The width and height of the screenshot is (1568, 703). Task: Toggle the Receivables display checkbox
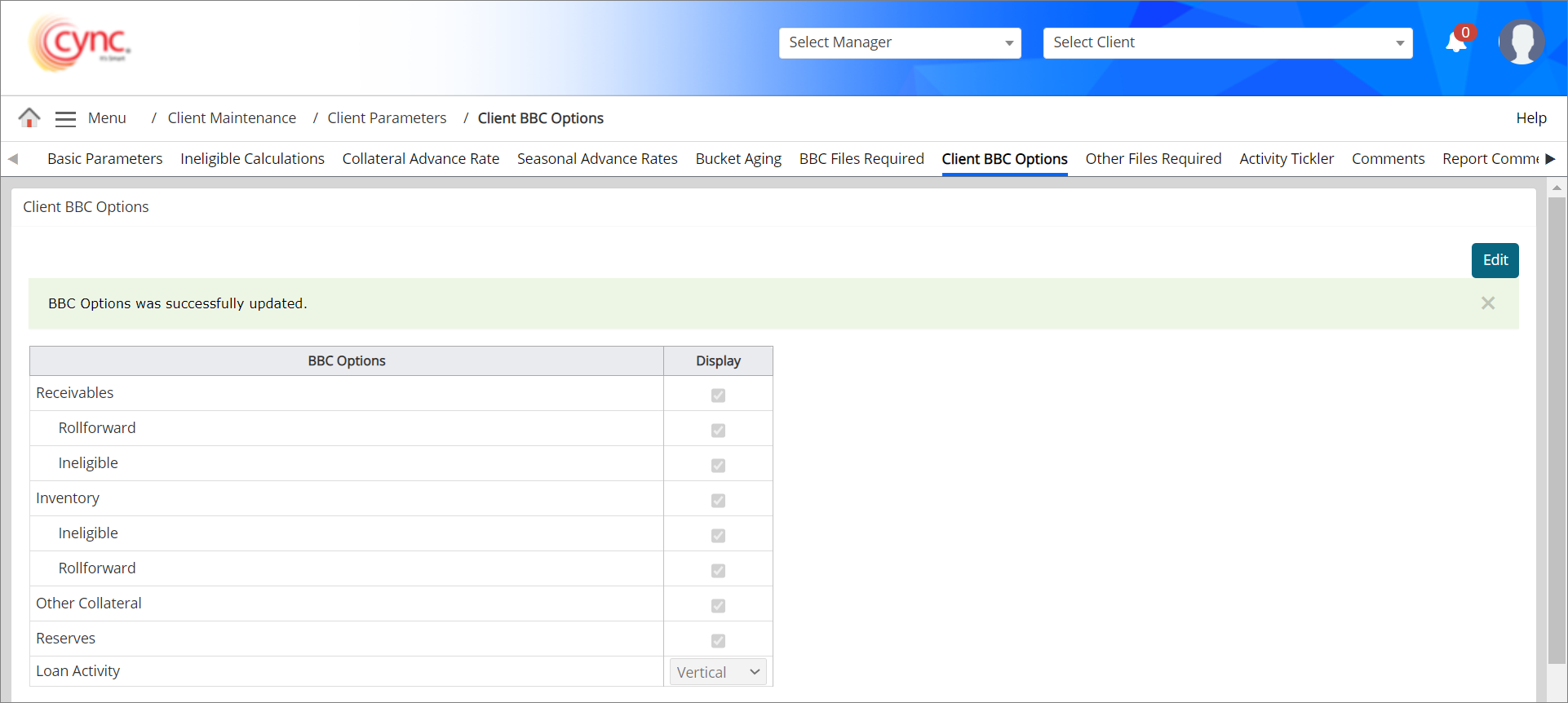(x=718, y=396)
